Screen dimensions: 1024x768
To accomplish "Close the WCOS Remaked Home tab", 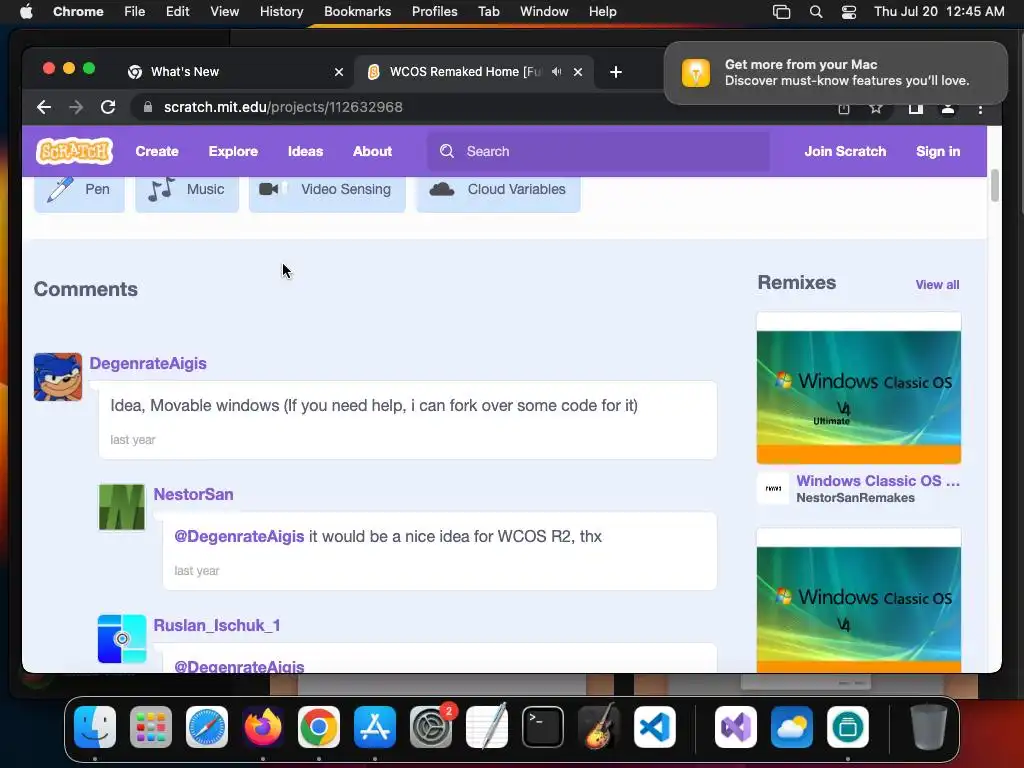I will pos(578,72).
